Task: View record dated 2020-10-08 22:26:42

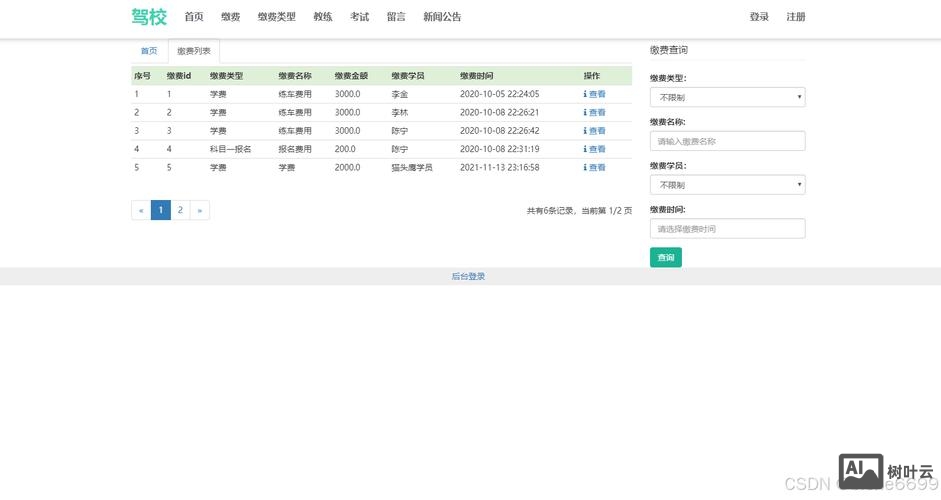Action: coord(594,131)
